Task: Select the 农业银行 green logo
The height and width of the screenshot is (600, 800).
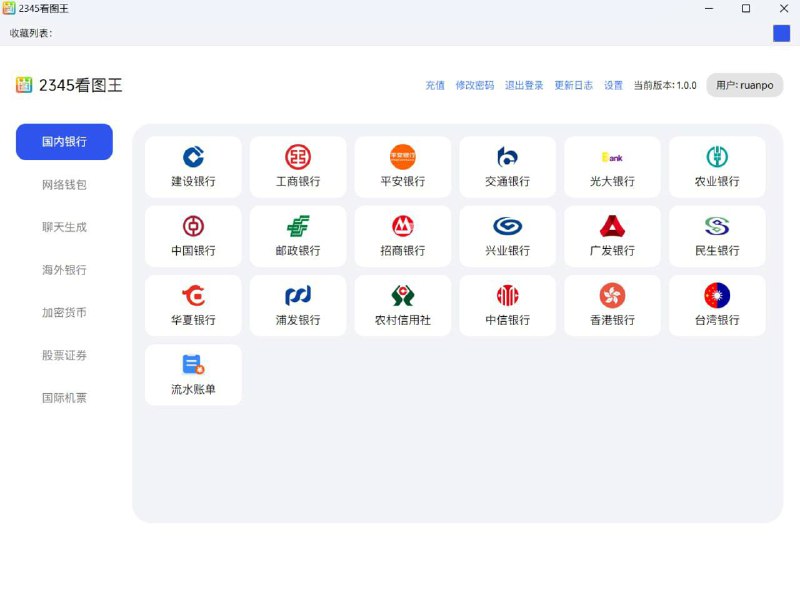Action: point(717,157)
